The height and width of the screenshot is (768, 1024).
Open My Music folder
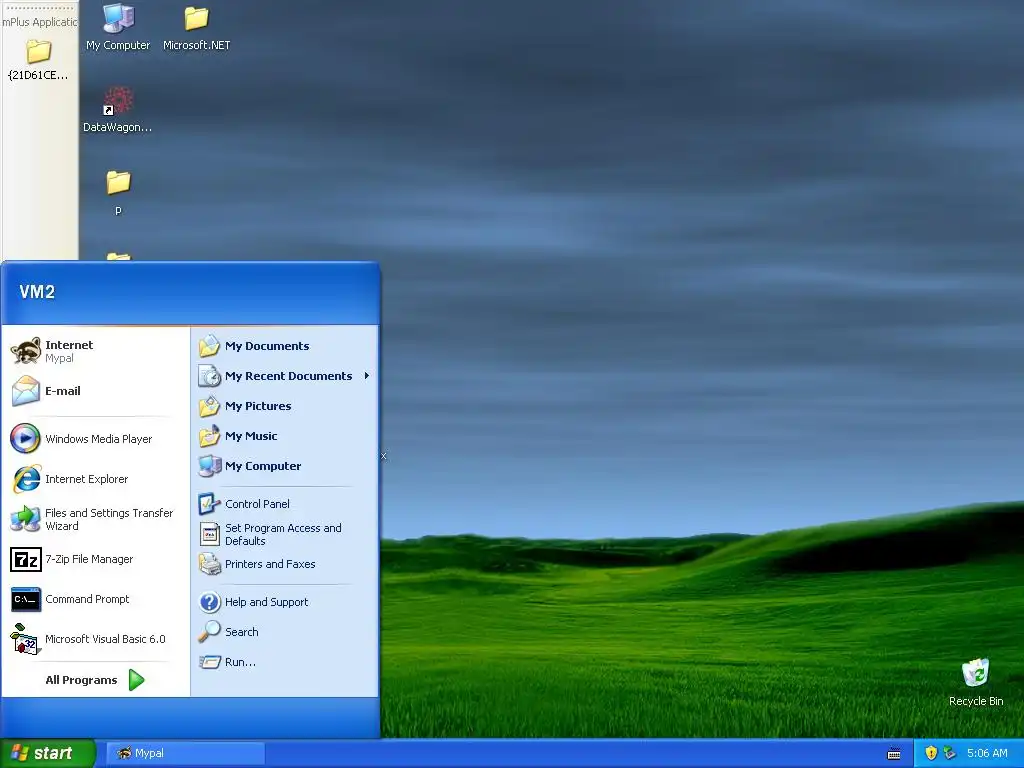tap(285, 436)
